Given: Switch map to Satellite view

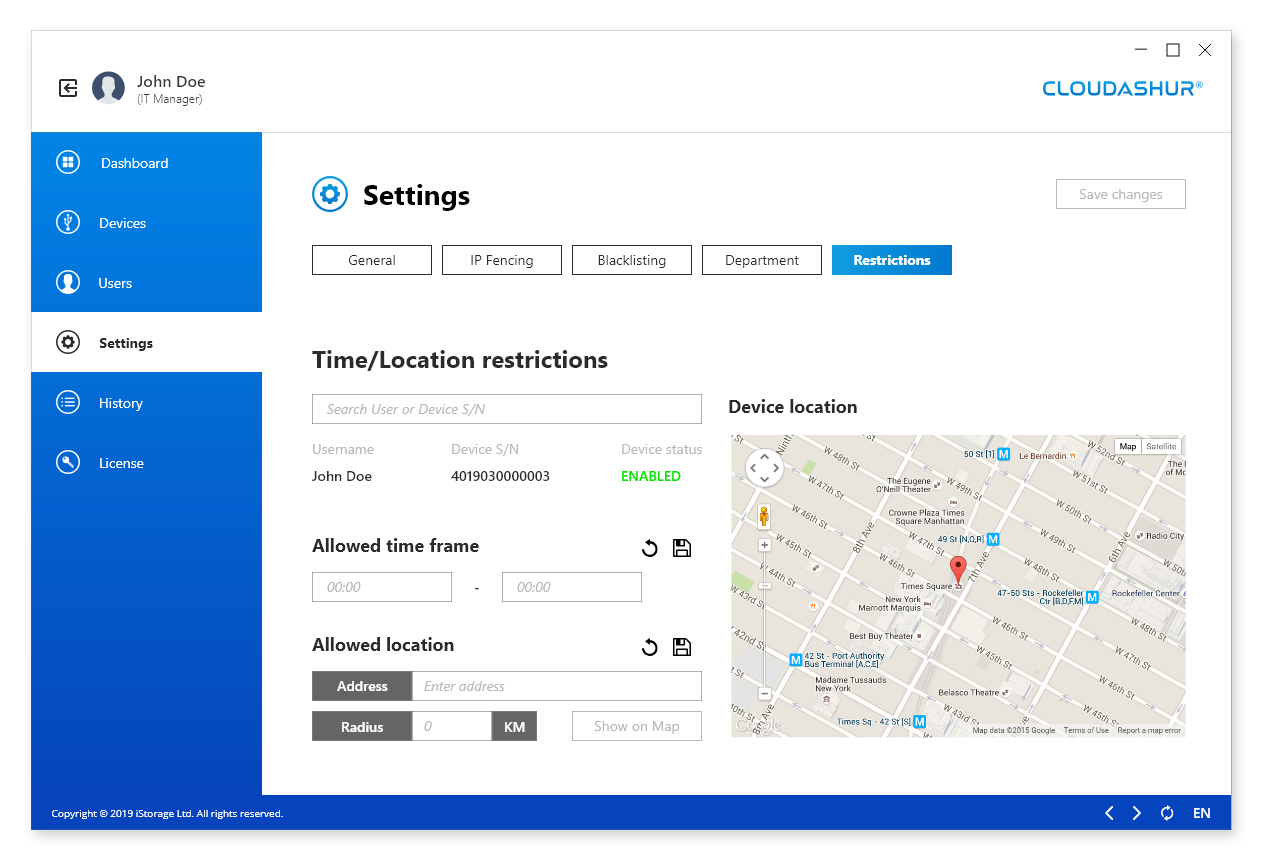Looking at the screenshot, I should click(1161, 447).
